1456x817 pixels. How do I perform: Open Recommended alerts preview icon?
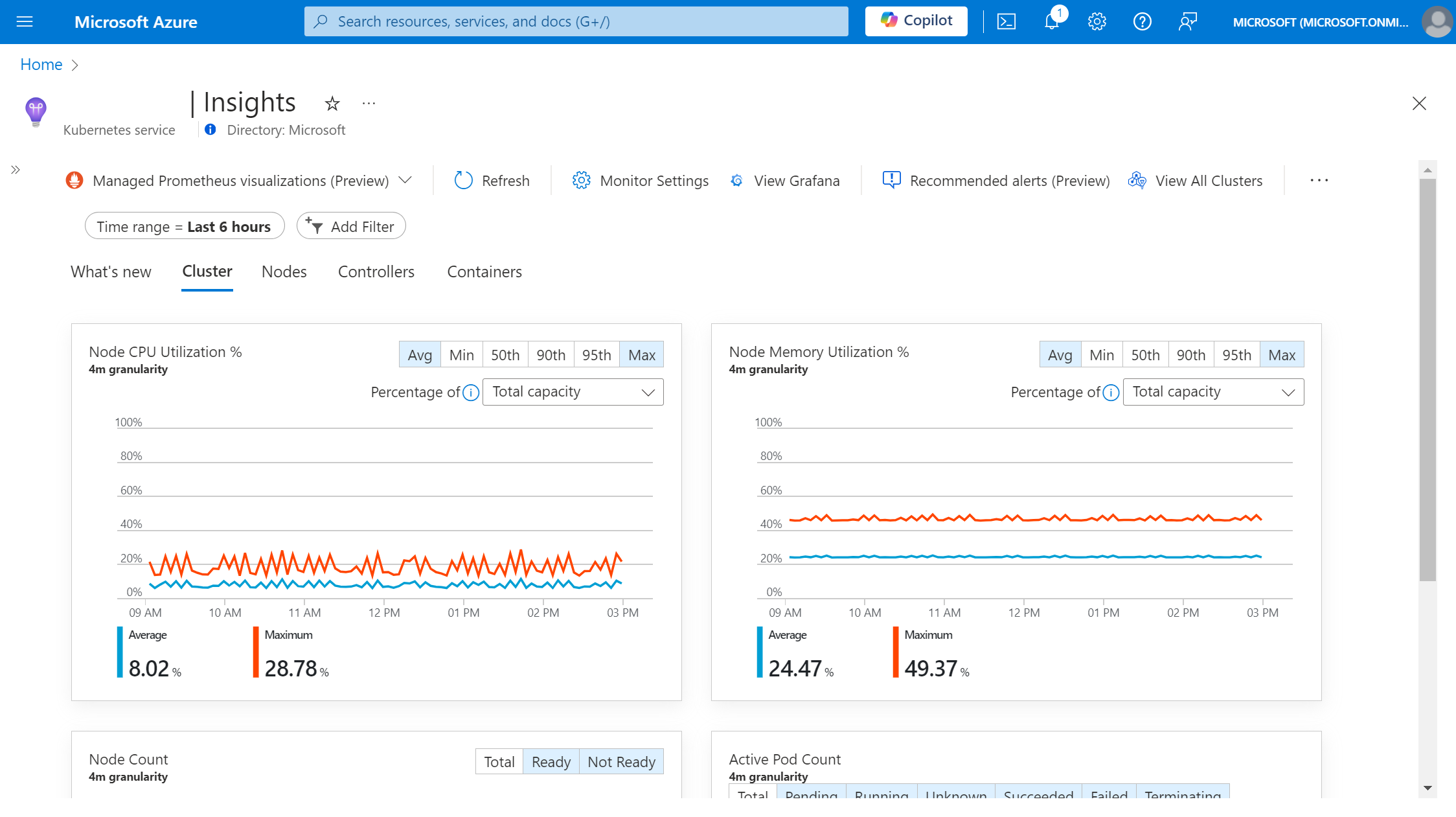891,180
